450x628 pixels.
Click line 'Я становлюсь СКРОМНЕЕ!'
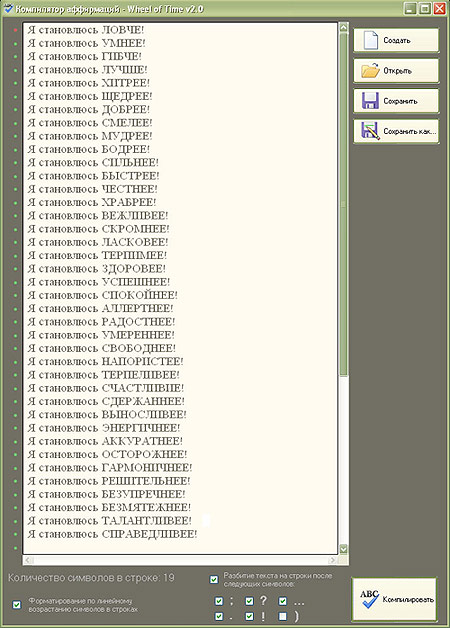pos(98,229)
